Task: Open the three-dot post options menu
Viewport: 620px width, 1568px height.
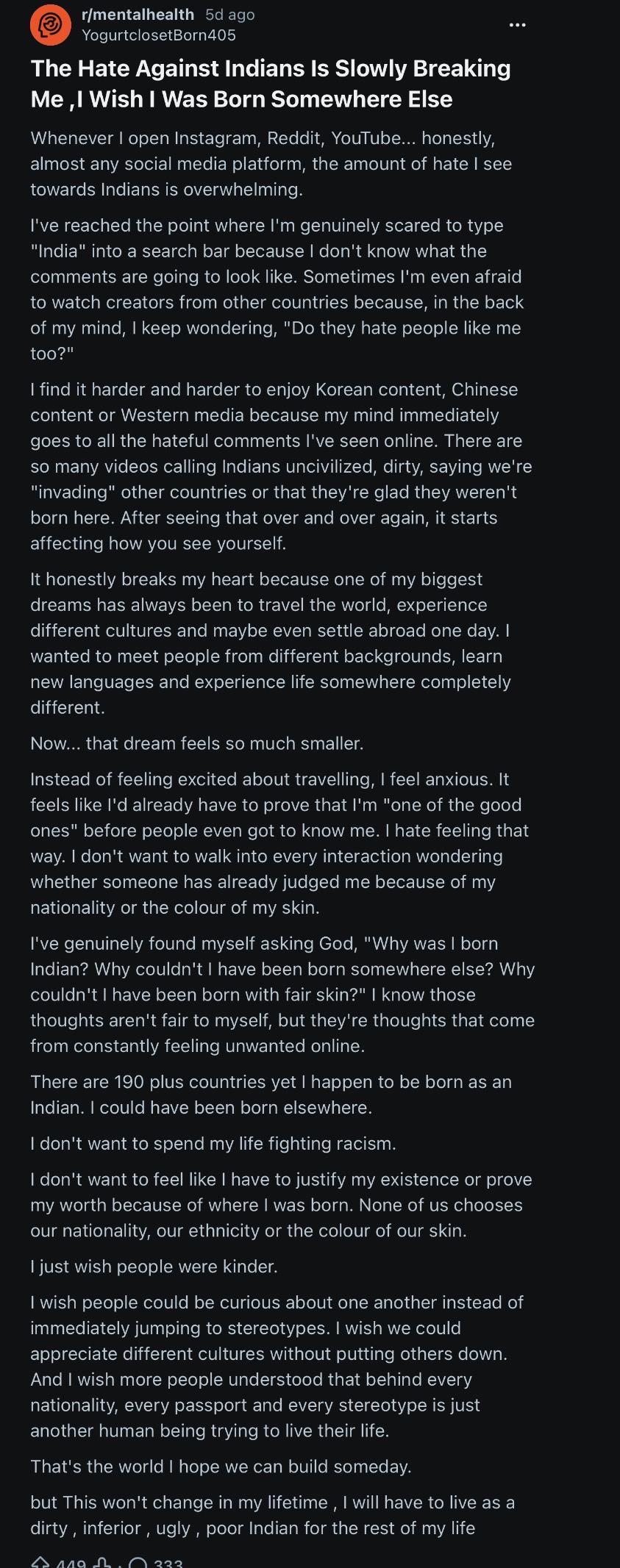Action: click(517, 25)
